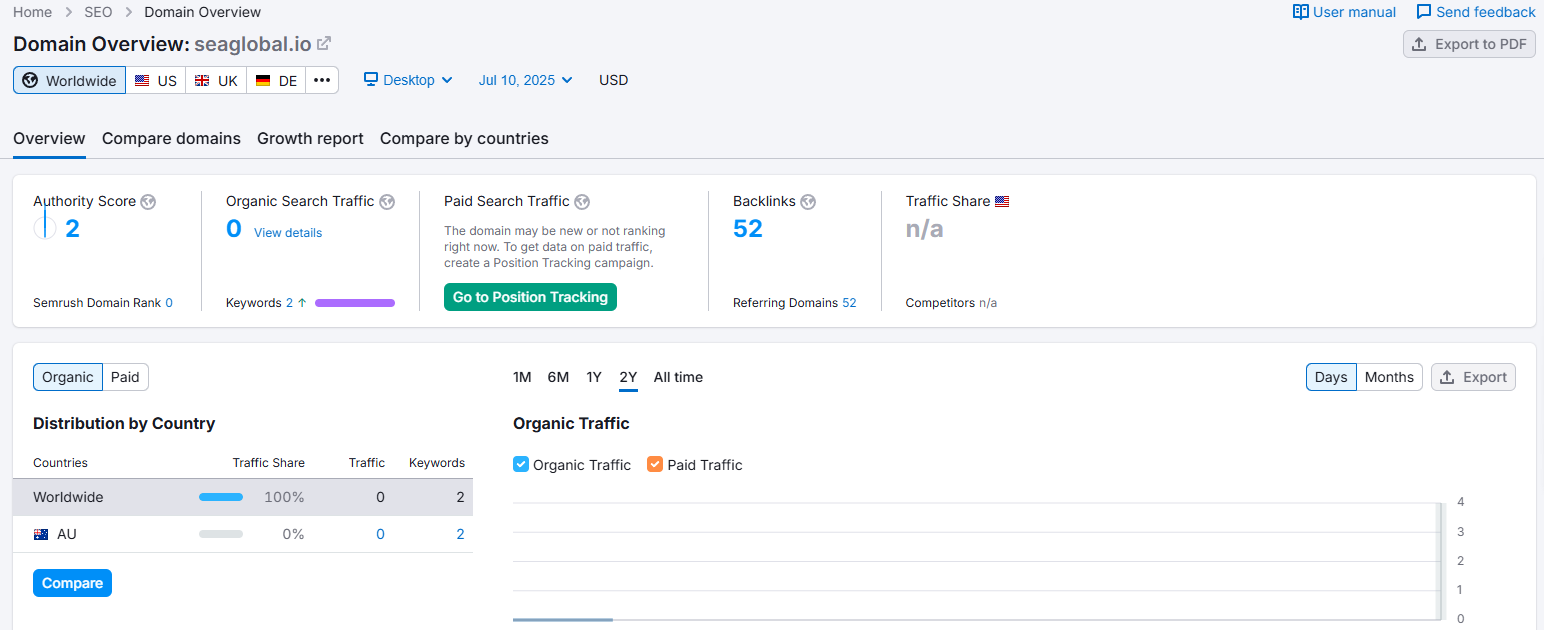Select the Worldwide database button
The width and height of the screenshot is (1544, 630).
click(x=69, y=80)
